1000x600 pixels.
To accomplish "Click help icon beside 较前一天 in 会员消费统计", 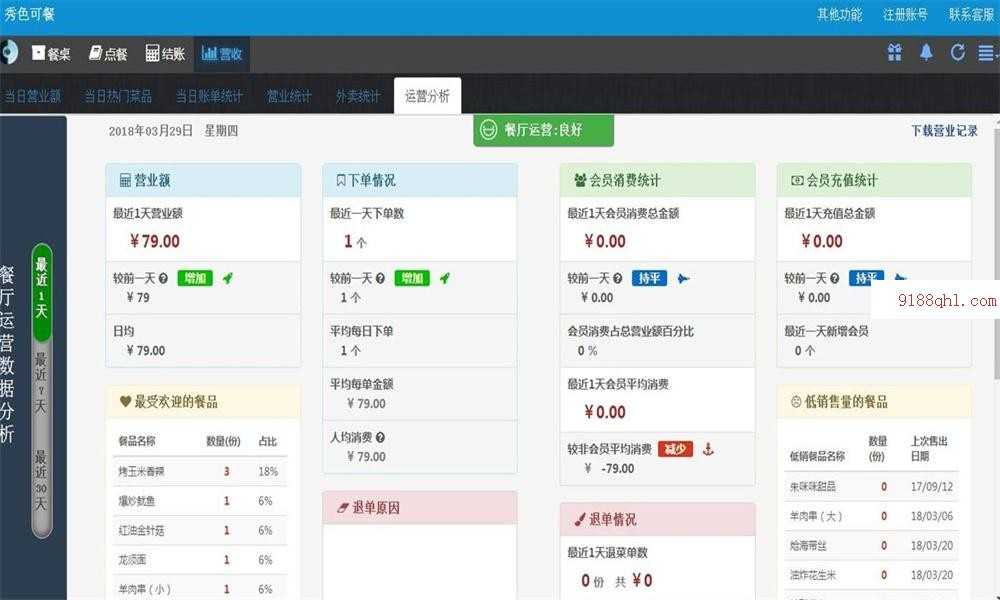I will pos(617,278).
